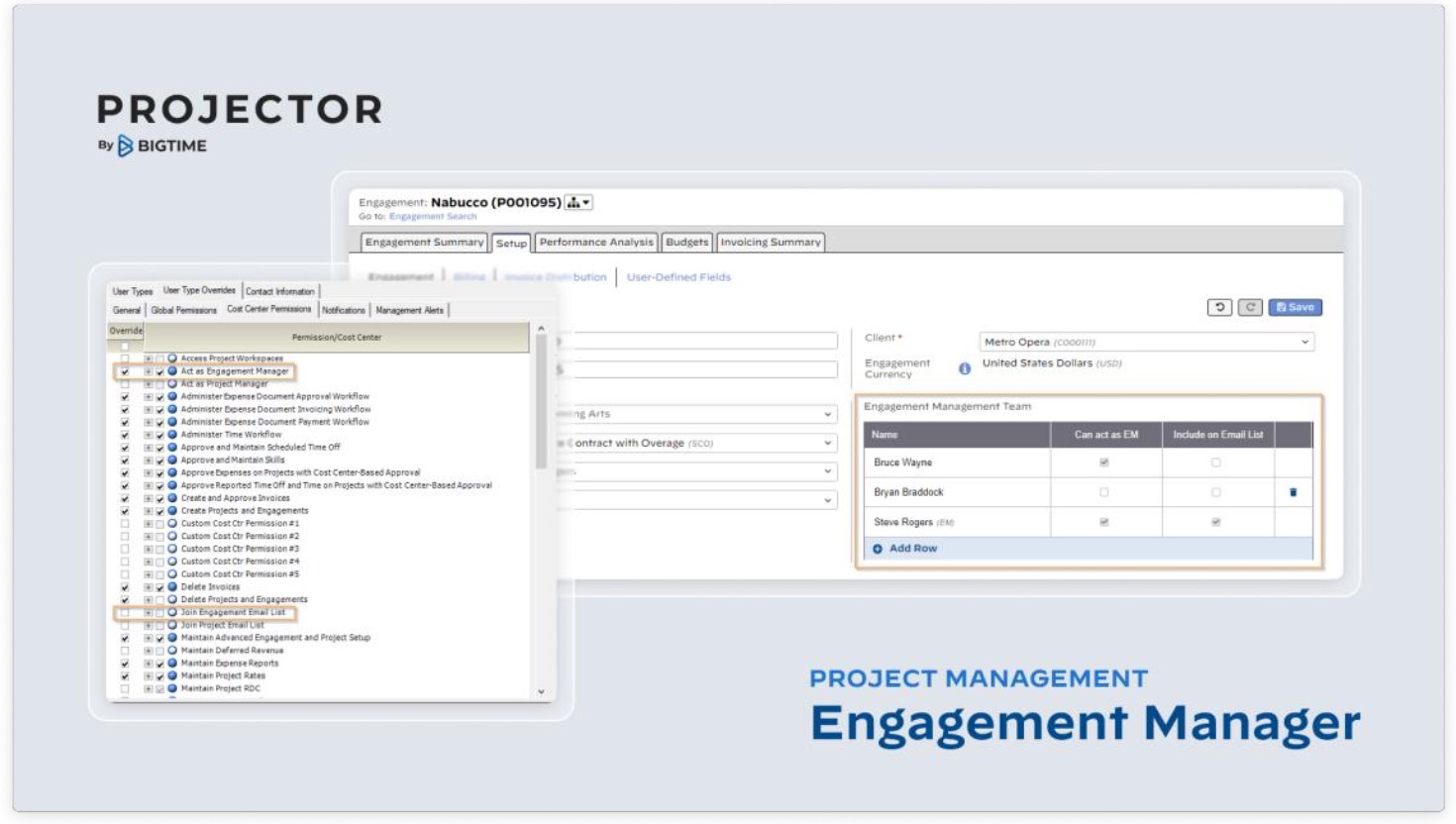1456x824 pixels.
Task: Open the User-Defined Fields sub-tab link
Action: [678, 277]
